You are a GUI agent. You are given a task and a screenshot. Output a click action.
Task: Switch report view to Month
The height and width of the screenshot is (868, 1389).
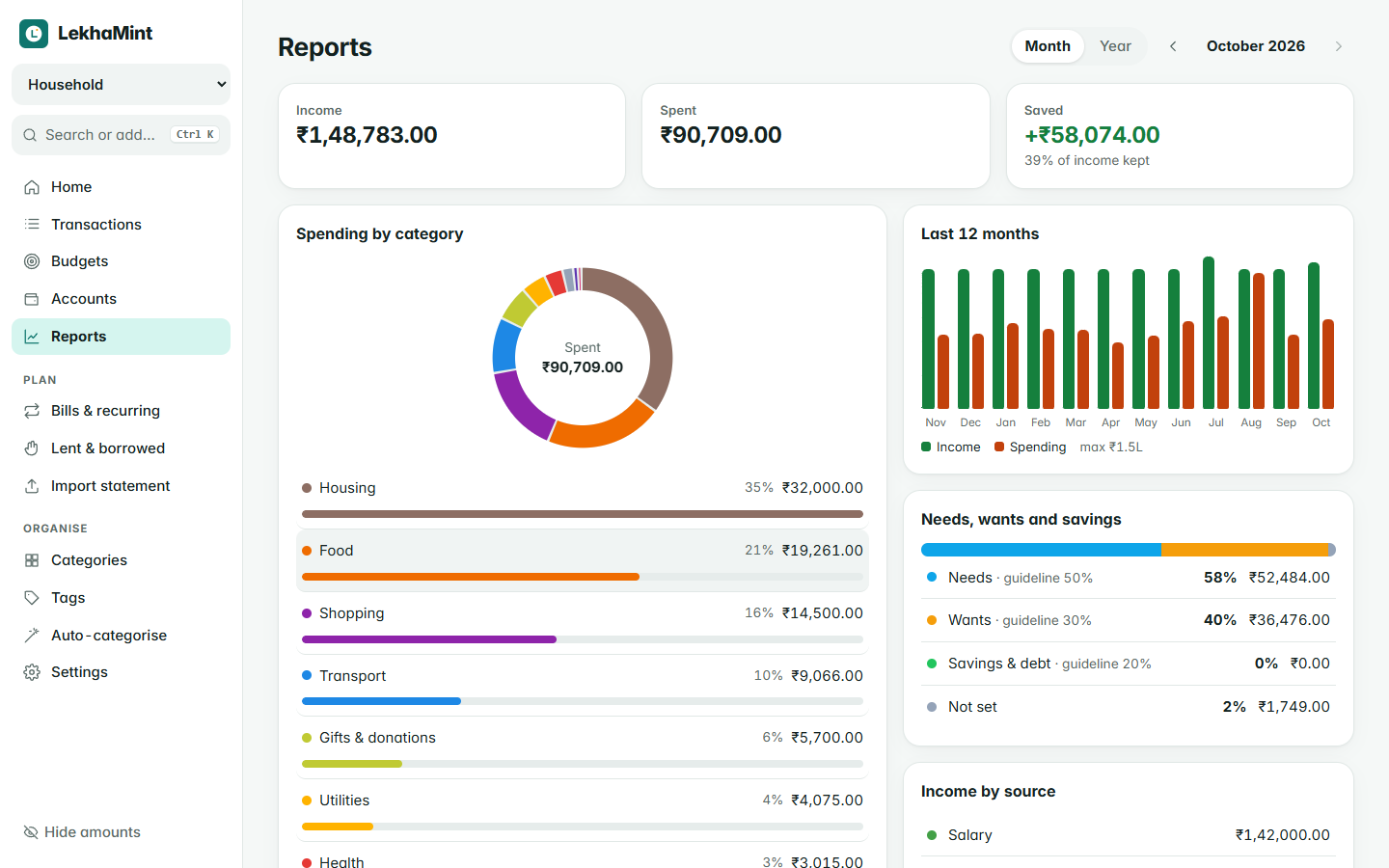(1048, 46)
